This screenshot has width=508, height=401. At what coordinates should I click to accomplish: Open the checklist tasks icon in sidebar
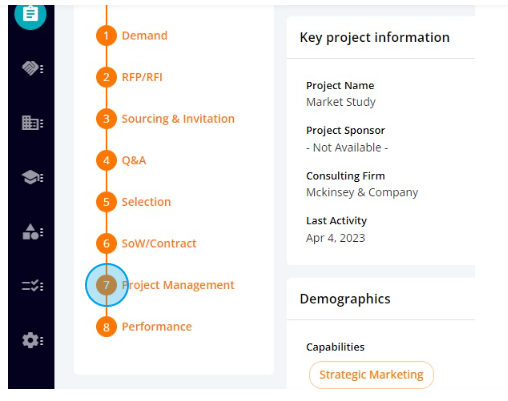[32, 286]
